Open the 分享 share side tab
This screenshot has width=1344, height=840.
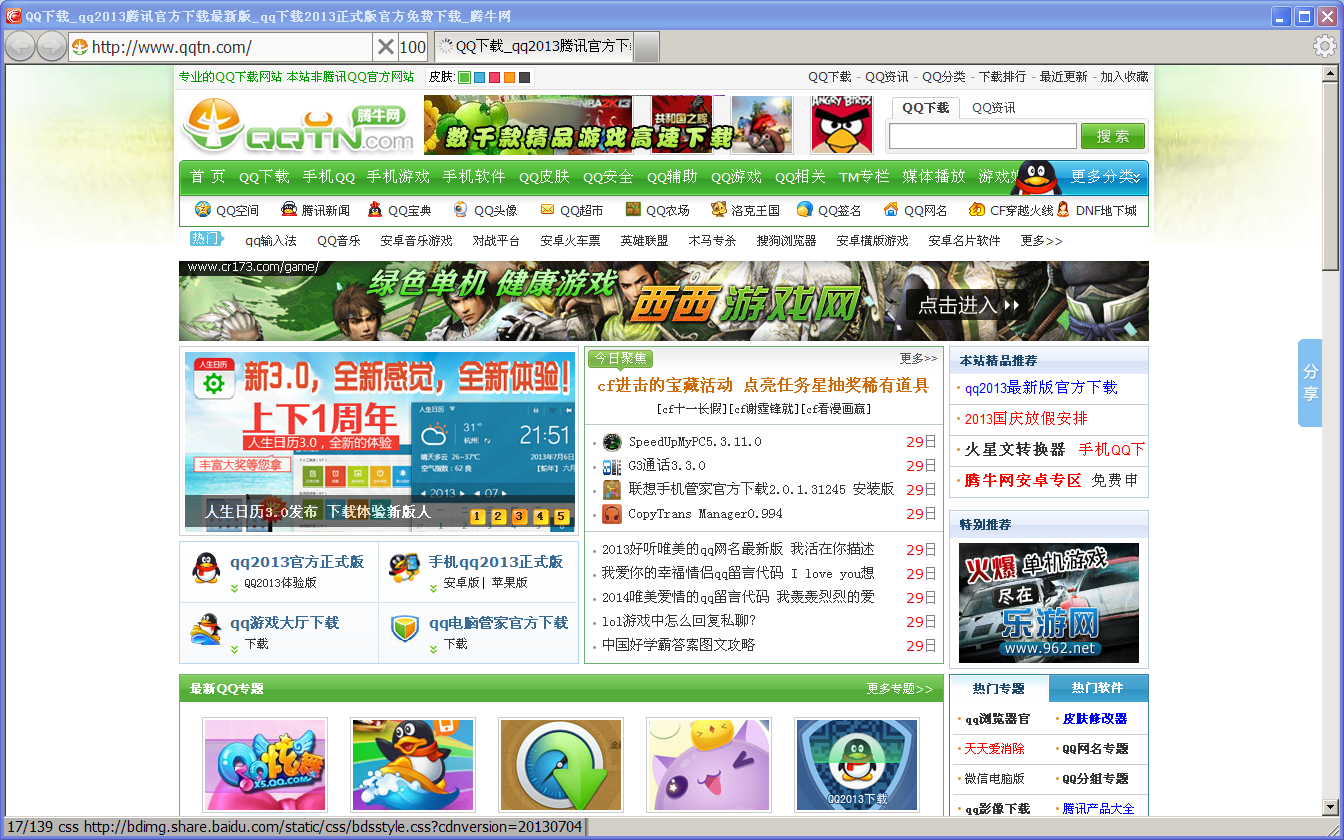click(1310, 383)
